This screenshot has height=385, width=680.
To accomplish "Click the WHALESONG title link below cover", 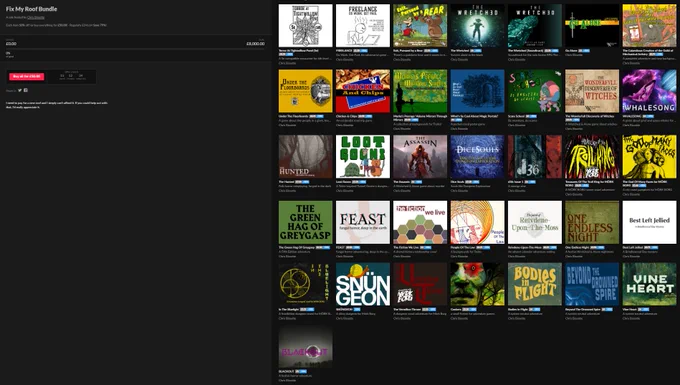I will pyautogui.click(x=632, y=116).
